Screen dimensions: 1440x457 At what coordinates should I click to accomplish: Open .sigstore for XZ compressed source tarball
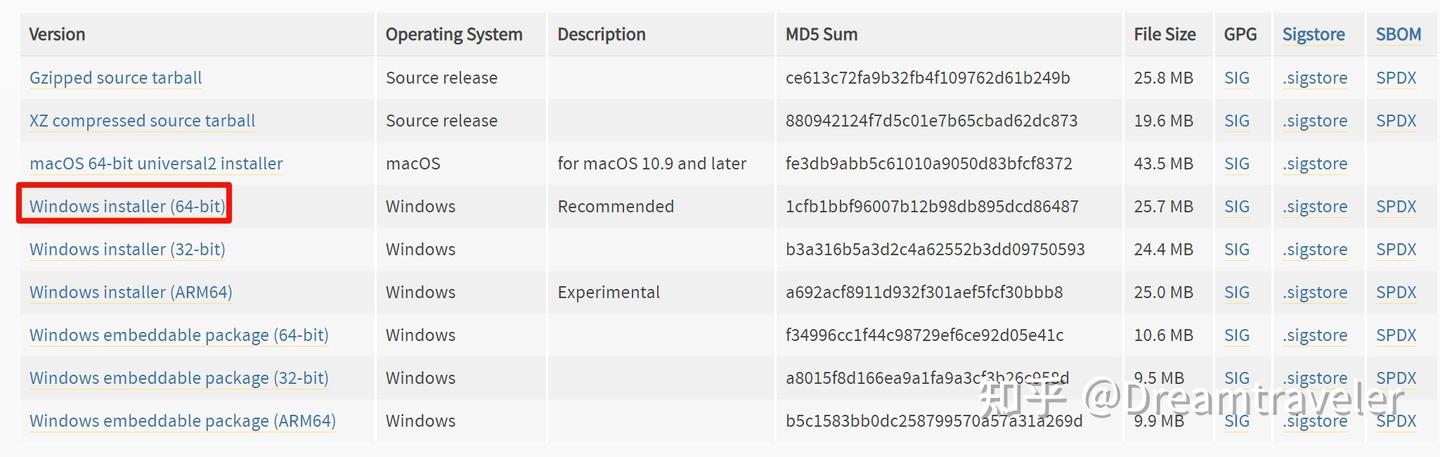pos(1315,121)
